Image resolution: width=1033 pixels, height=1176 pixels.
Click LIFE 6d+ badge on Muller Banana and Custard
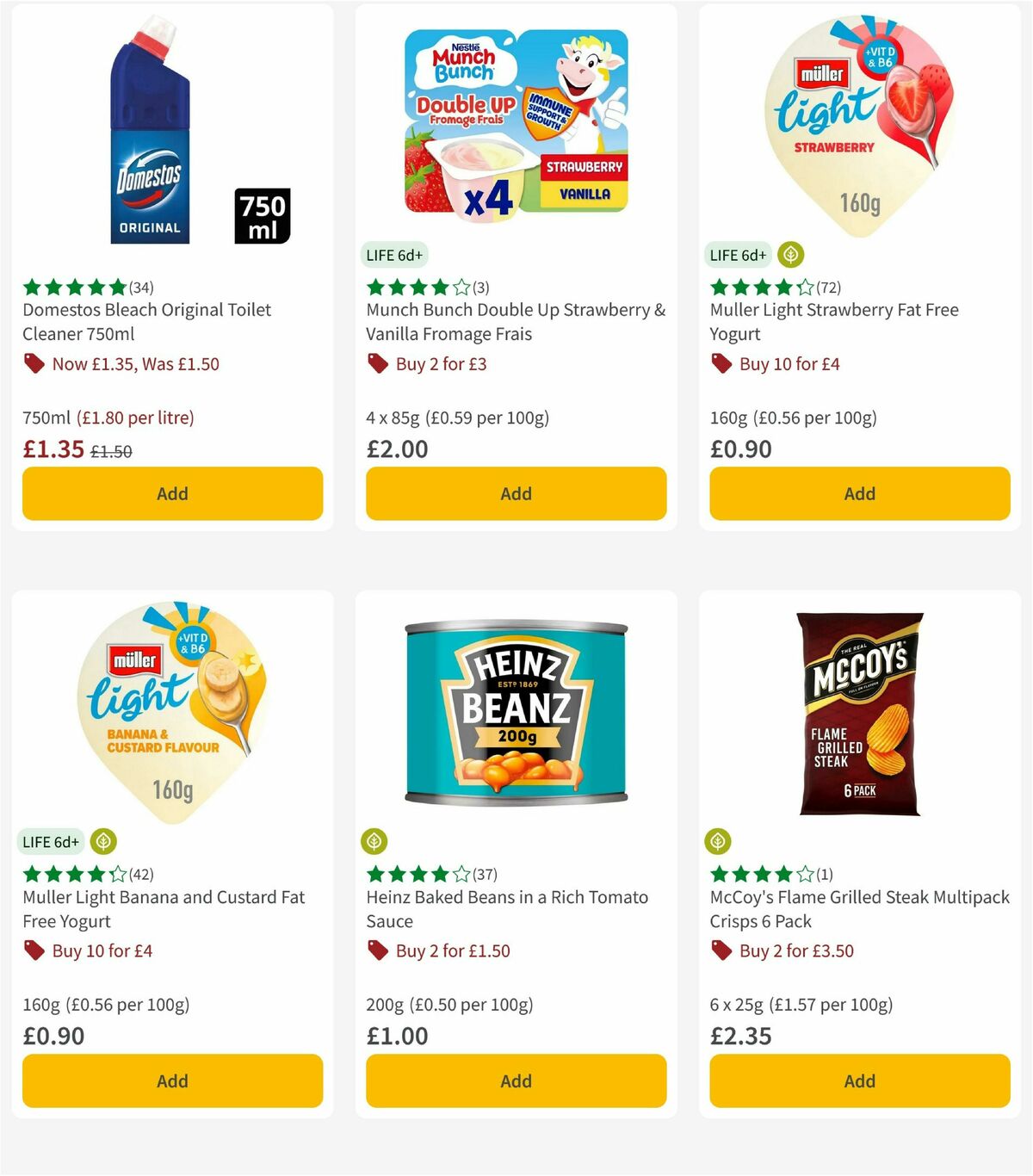51,841
